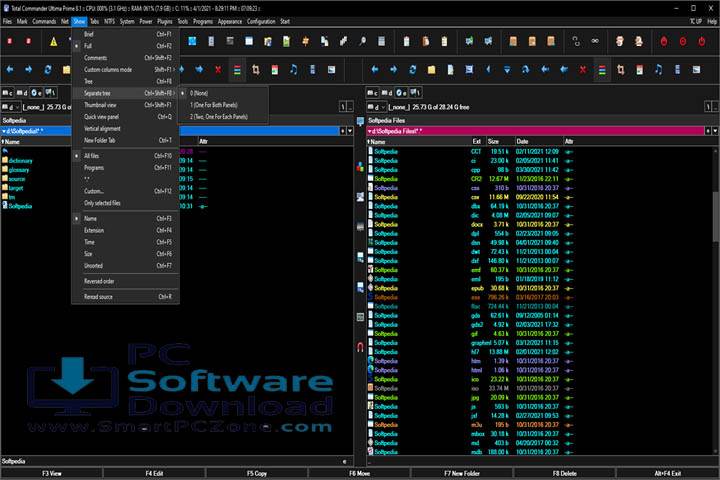Click the blue downward triangle right toolbar icon
This screenshot has width=720, height=480.
[x=507, y=70]
